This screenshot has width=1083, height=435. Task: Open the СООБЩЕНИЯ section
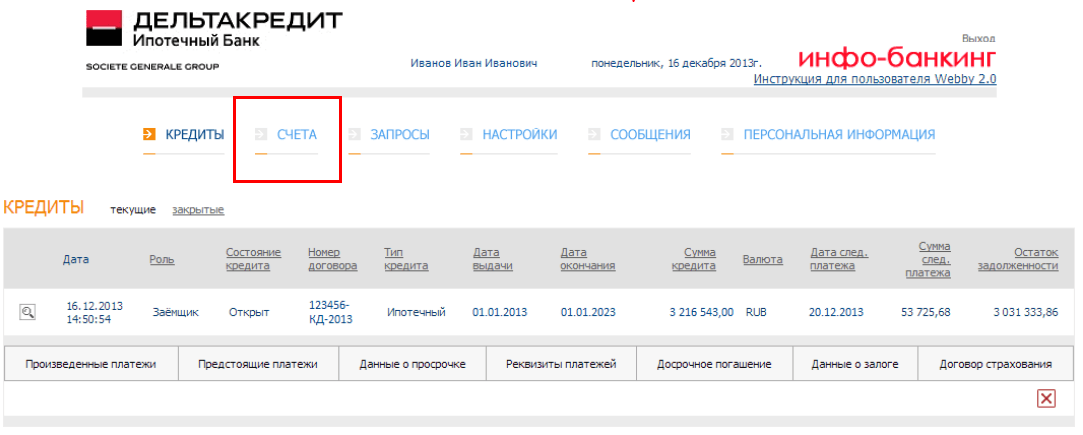click(650, 135)
